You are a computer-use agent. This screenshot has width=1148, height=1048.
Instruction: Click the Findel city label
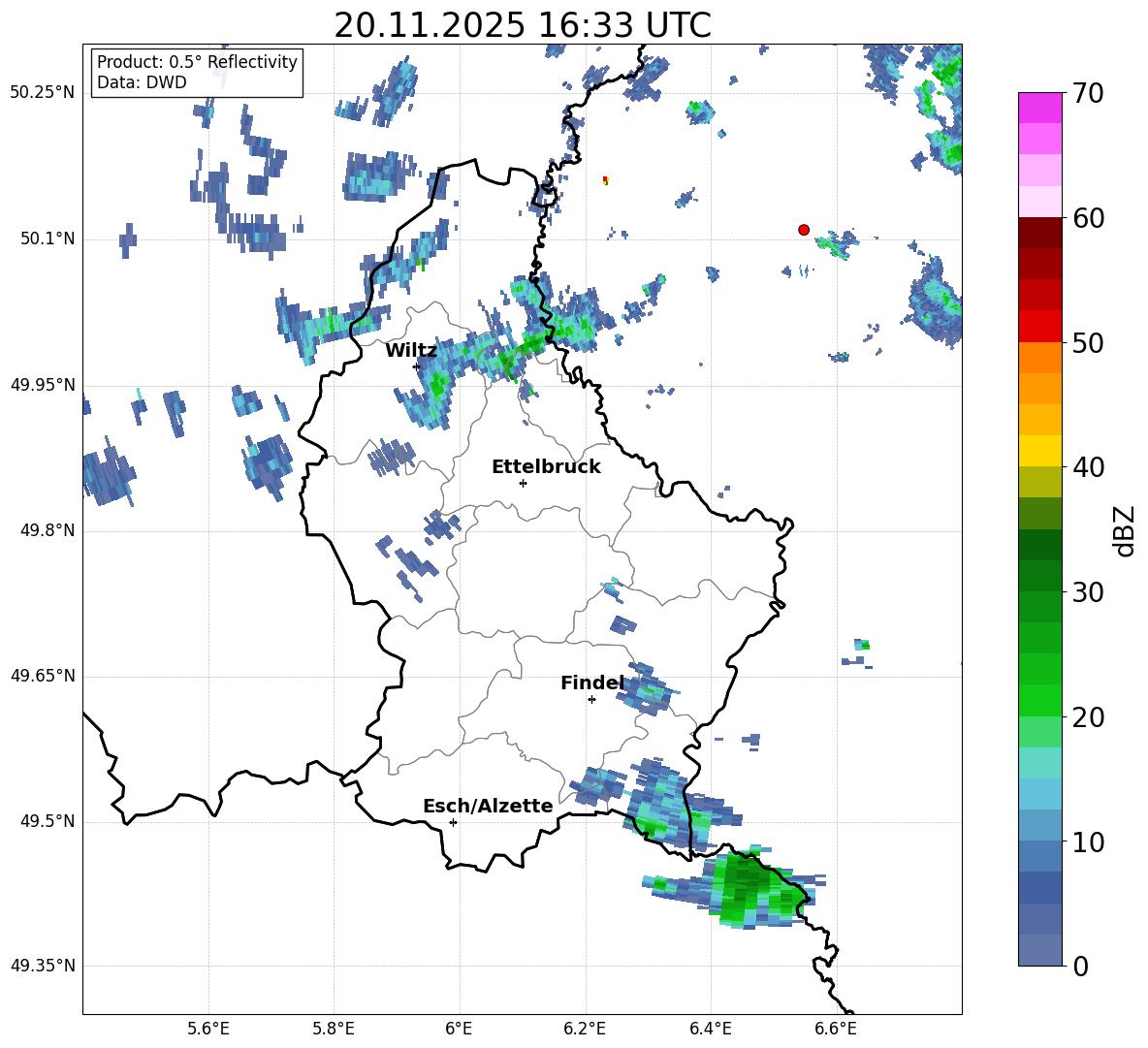(x=592, y=683)
